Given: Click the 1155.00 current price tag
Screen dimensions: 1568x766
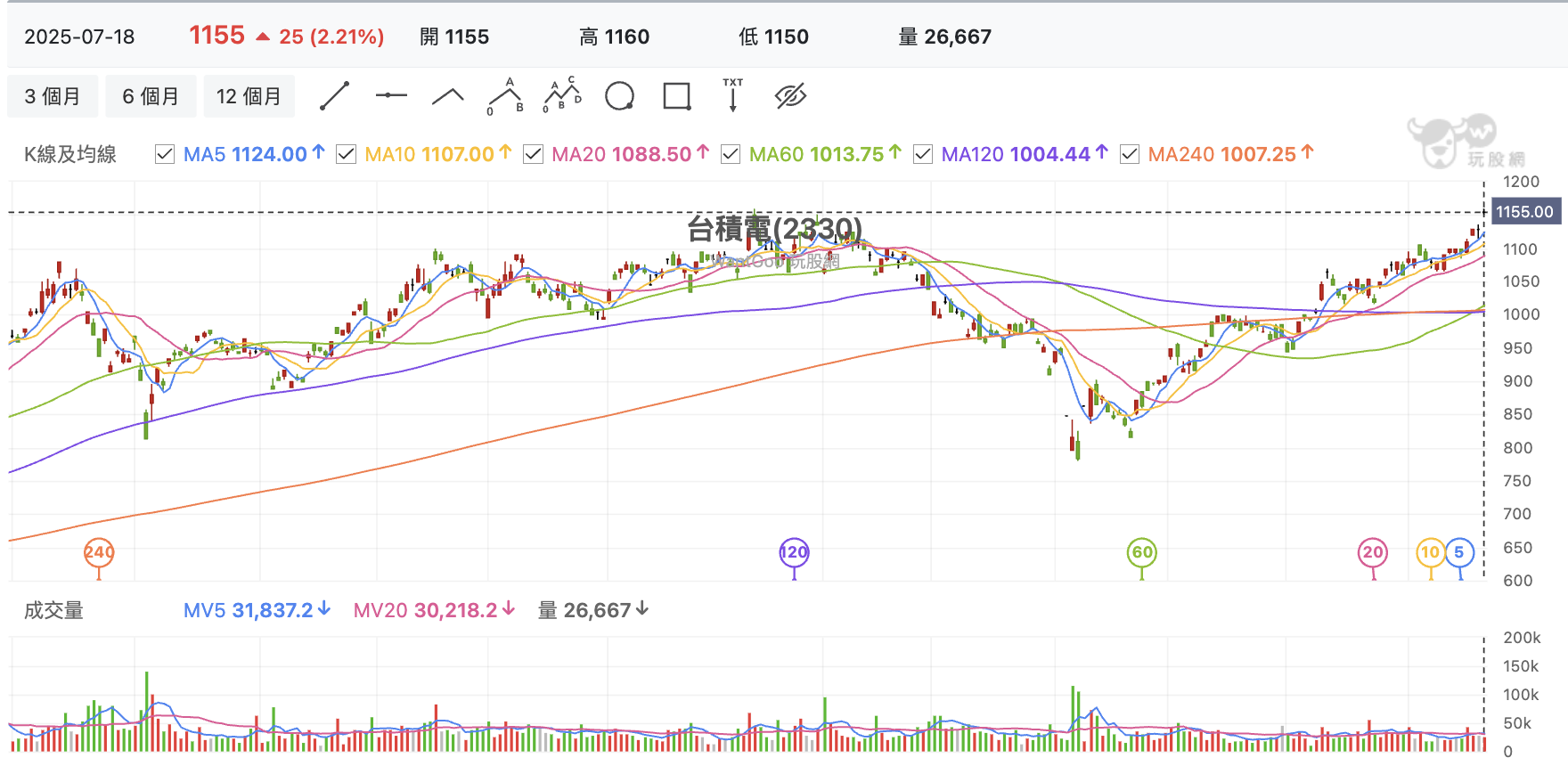Looking at the screenshot, I should [x=1524, y=212].
